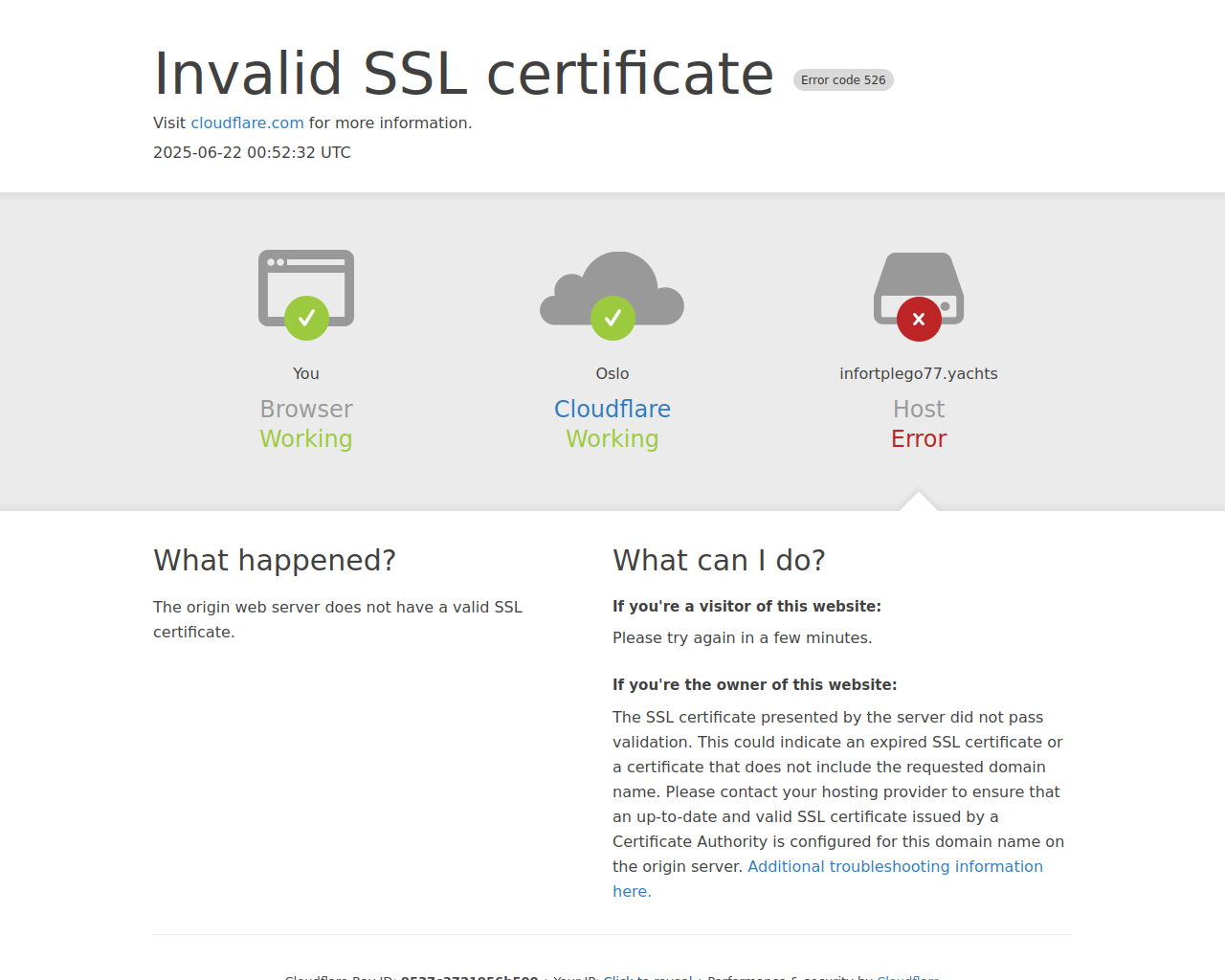This screenshot has width=1225, height=980.
Task: Click the host server drive icon
Action: pos(919,287)
